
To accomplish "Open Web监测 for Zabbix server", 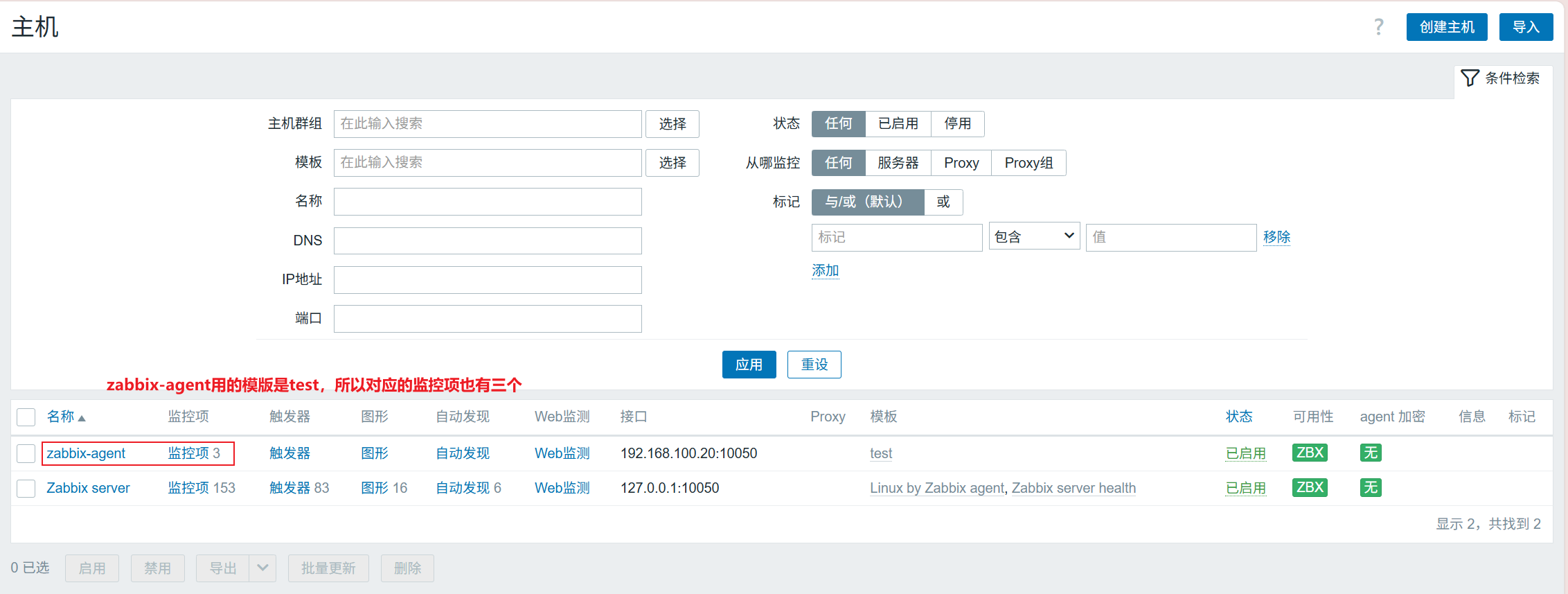I will (562, 488).
